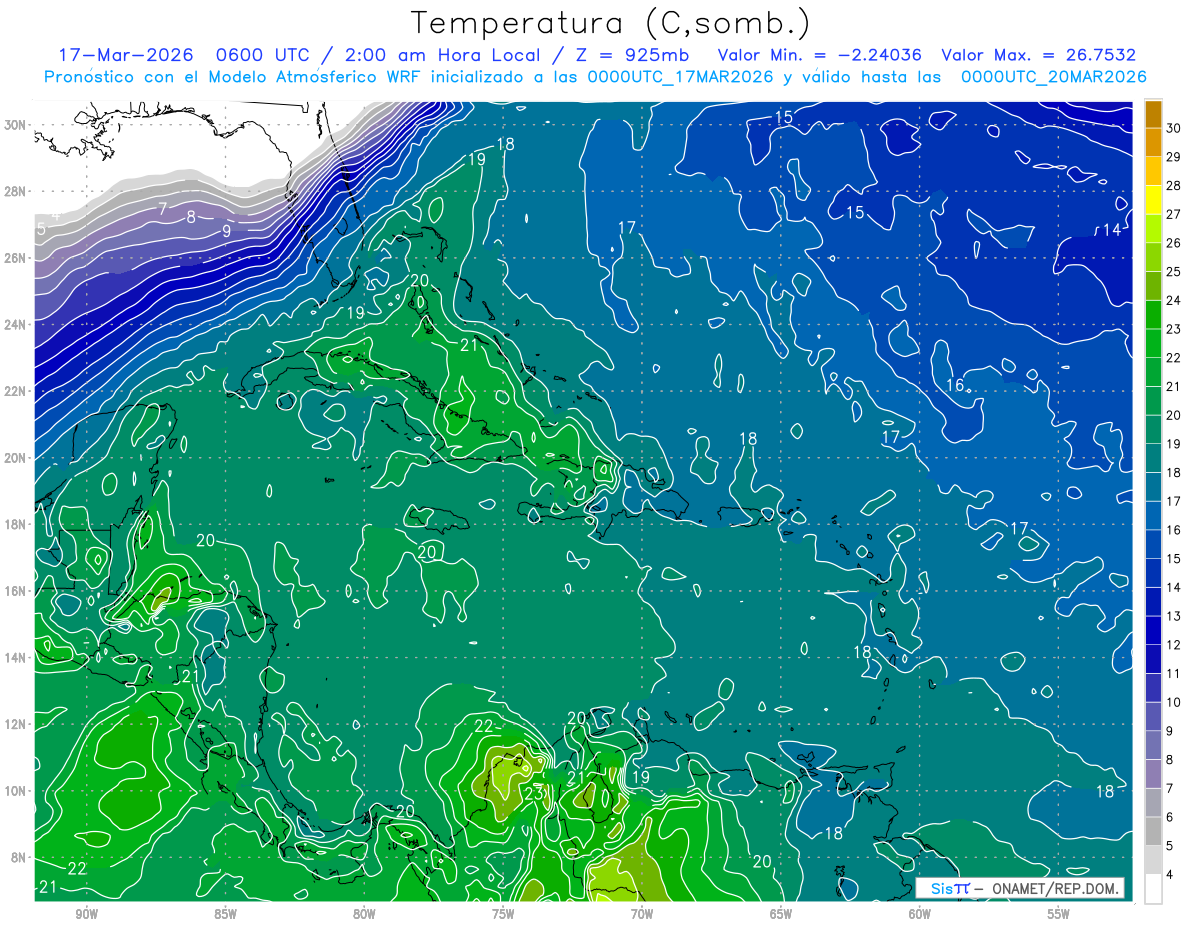
Task: Click the valid-until time '0000UTC_20MAR2026'
Action: [1053, 77]
